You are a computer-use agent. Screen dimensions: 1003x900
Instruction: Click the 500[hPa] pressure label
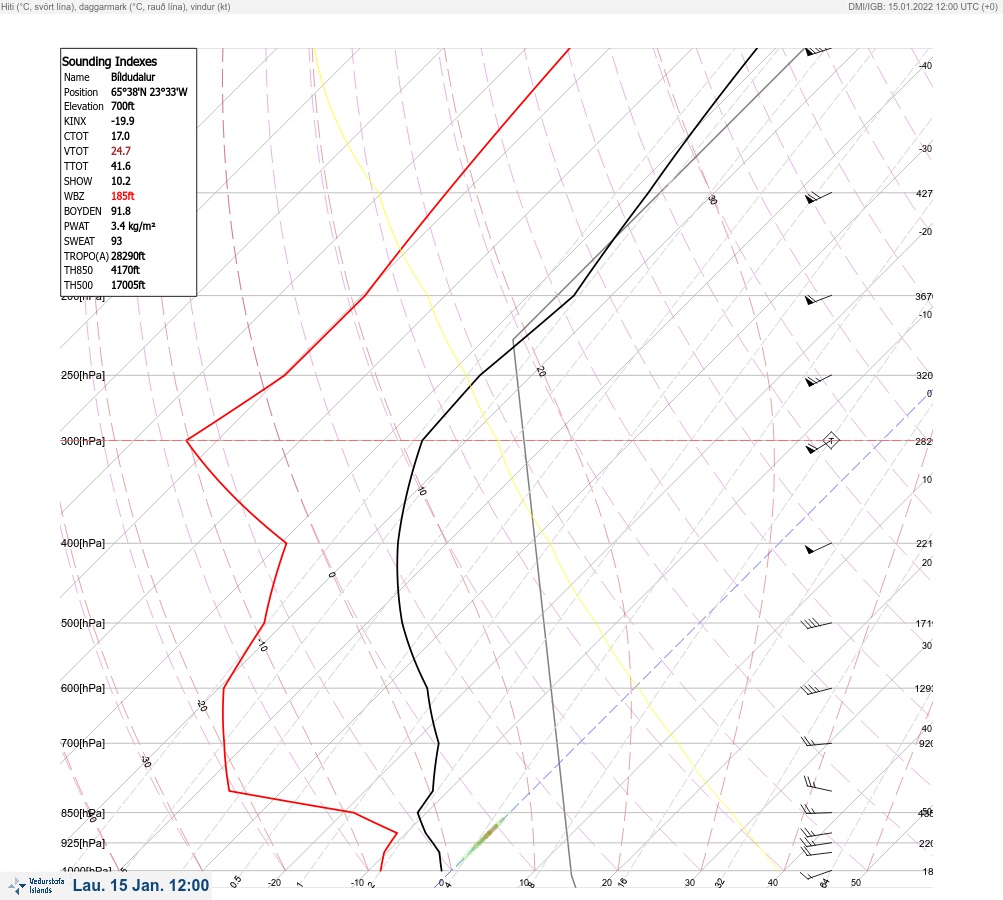83,623
